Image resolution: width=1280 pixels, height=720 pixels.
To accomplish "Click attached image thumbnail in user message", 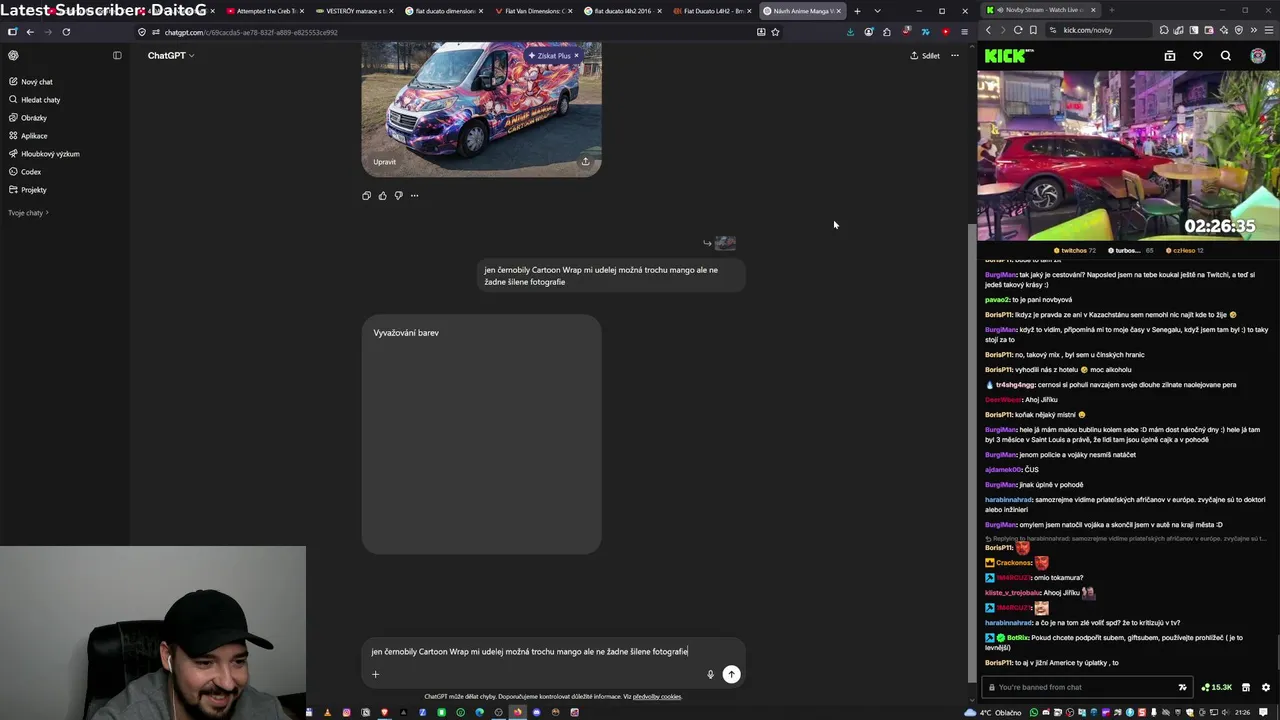I will click(x=725, y=243).
